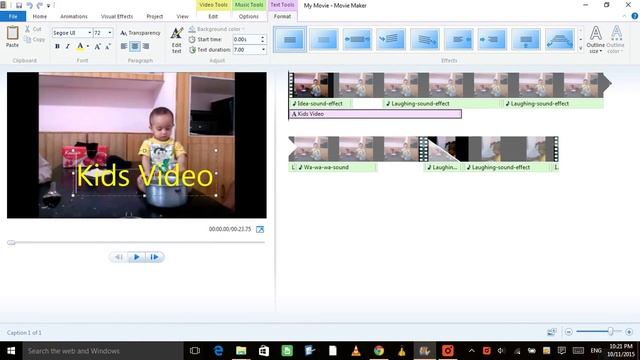
Task: Select the second text effect thumbnail
Action: click(324, 39)
